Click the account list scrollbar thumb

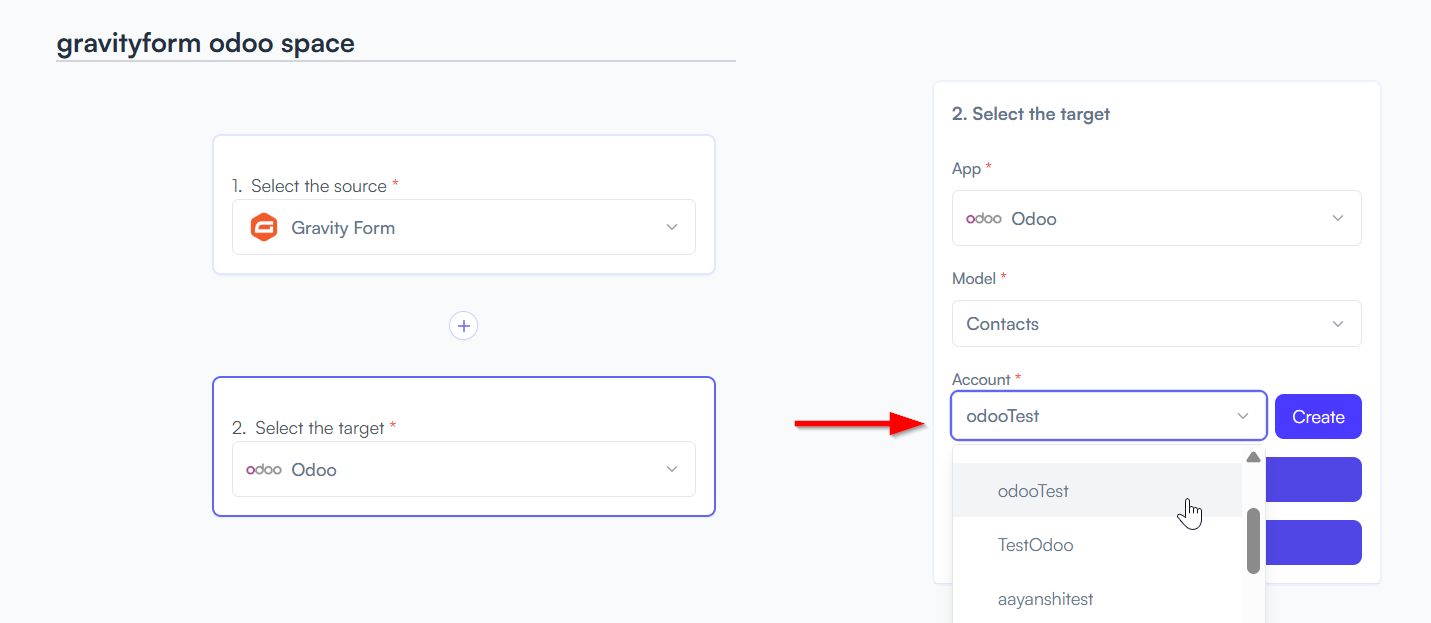pos(1253,541)
